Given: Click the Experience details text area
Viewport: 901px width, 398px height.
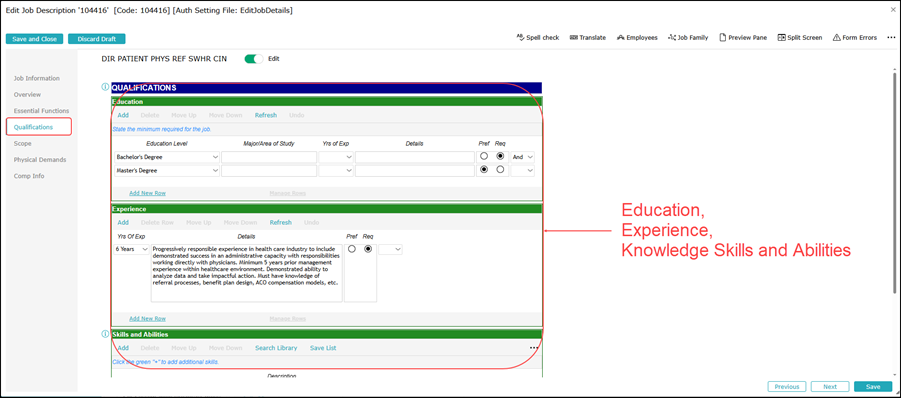Looking at the screenshot, I should click(x=247, y=273).
